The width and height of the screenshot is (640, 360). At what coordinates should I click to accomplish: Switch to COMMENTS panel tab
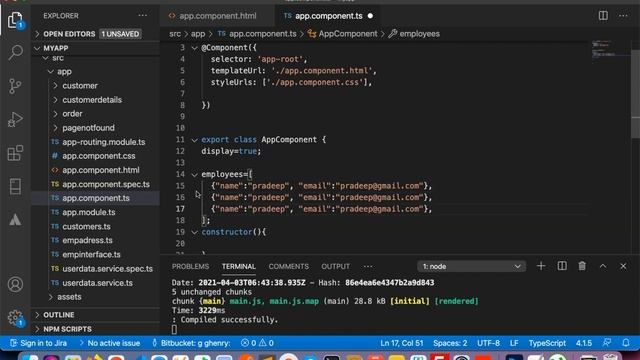[x=289, y=267]
